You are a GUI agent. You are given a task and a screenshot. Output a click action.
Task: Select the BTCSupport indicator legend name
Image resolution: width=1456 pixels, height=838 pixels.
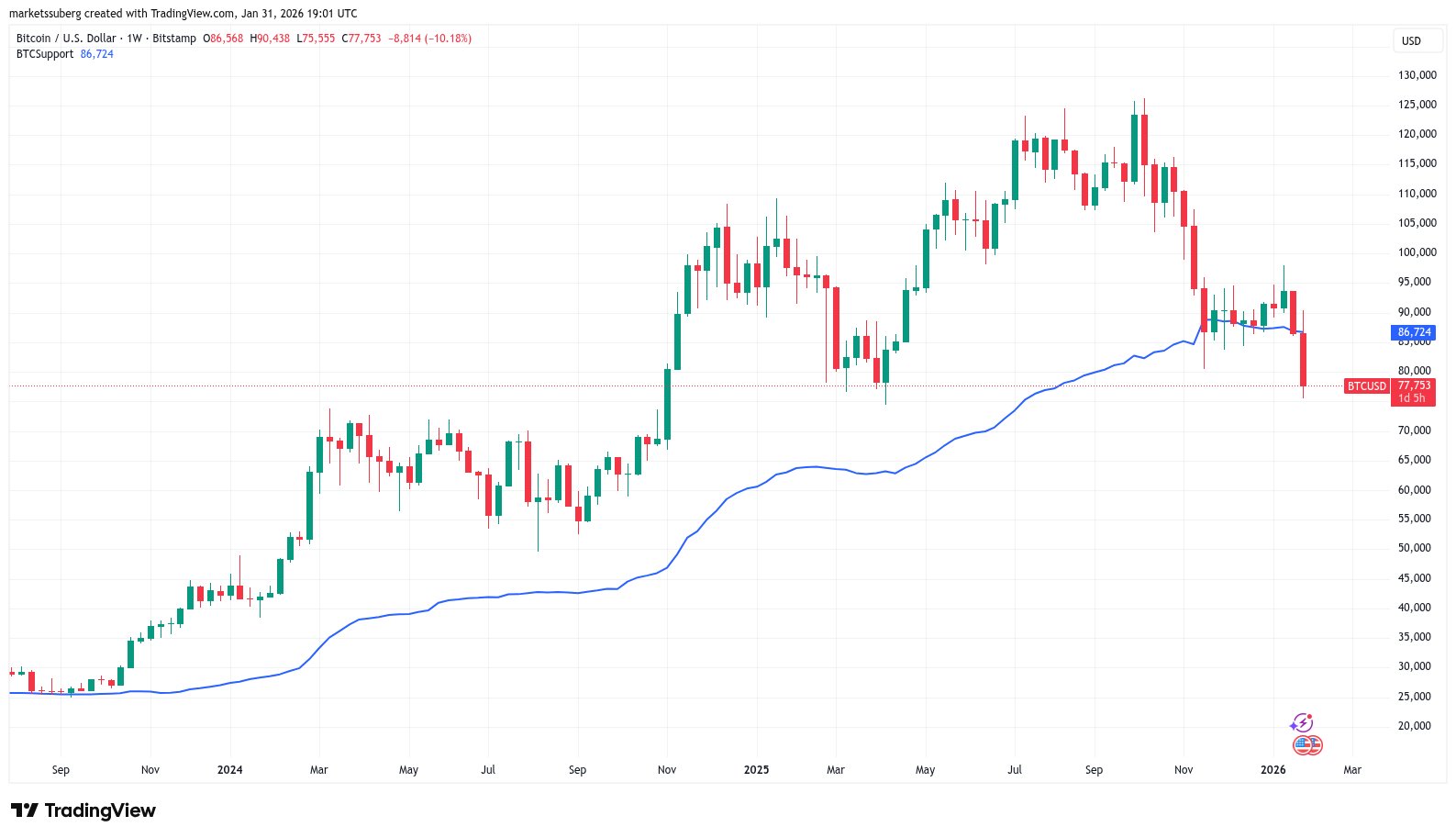click(x=45, y=54)
